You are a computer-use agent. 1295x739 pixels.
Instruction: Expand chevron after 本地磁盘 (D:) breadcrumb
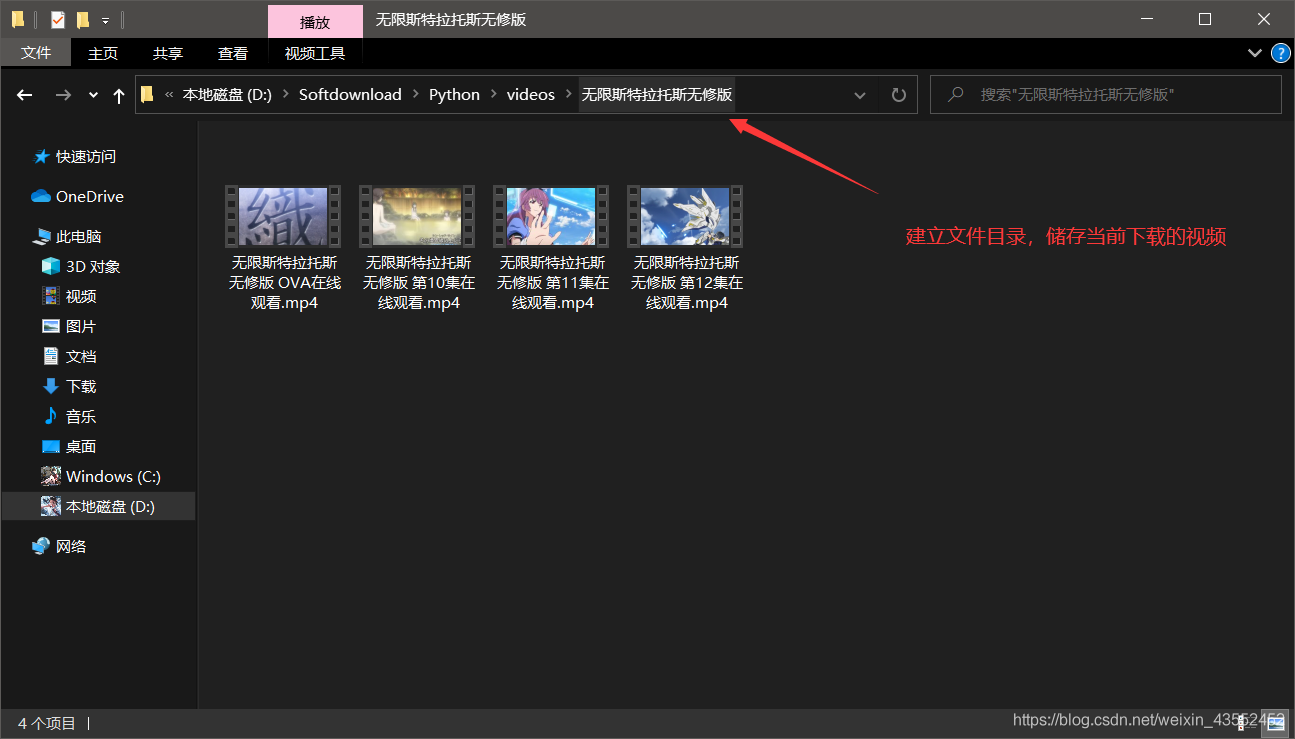[x=285, y=94]
